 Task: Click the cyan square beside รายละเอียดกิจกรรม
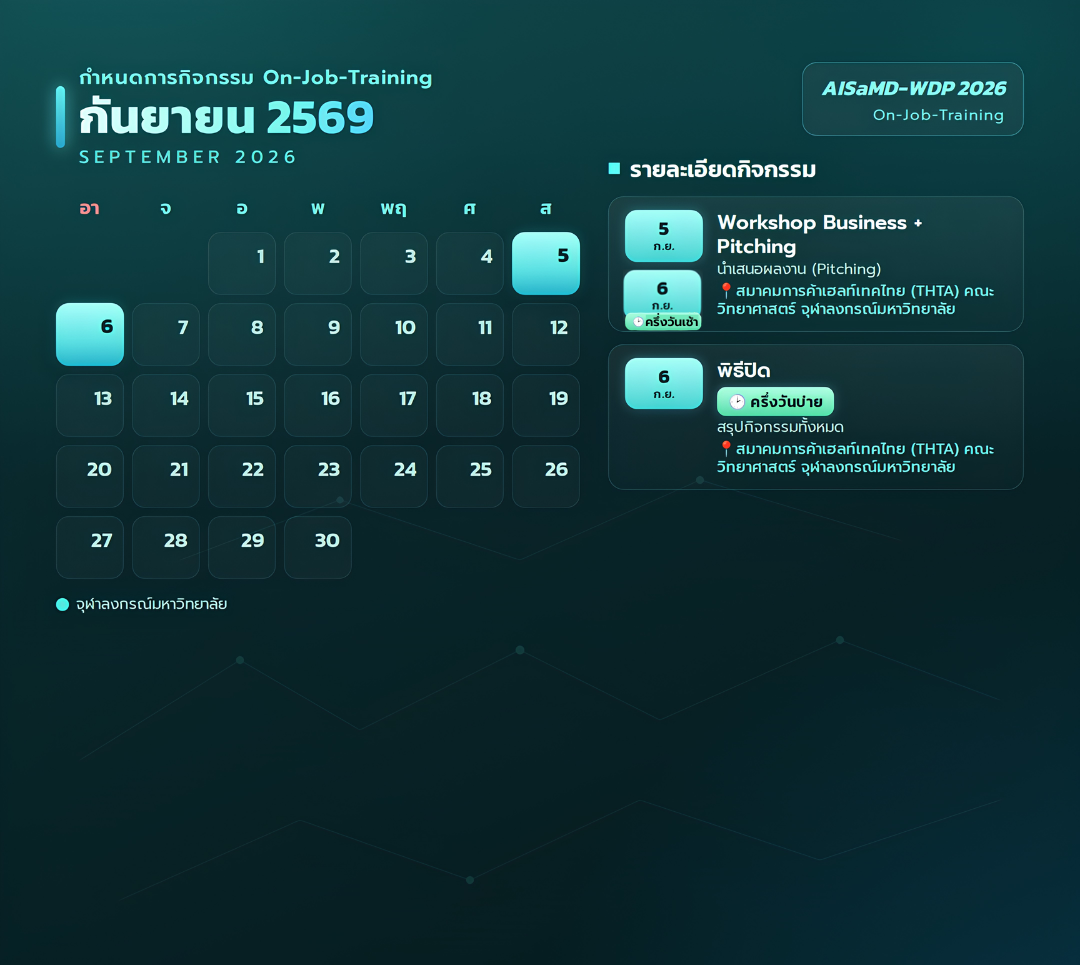[614, 169]
